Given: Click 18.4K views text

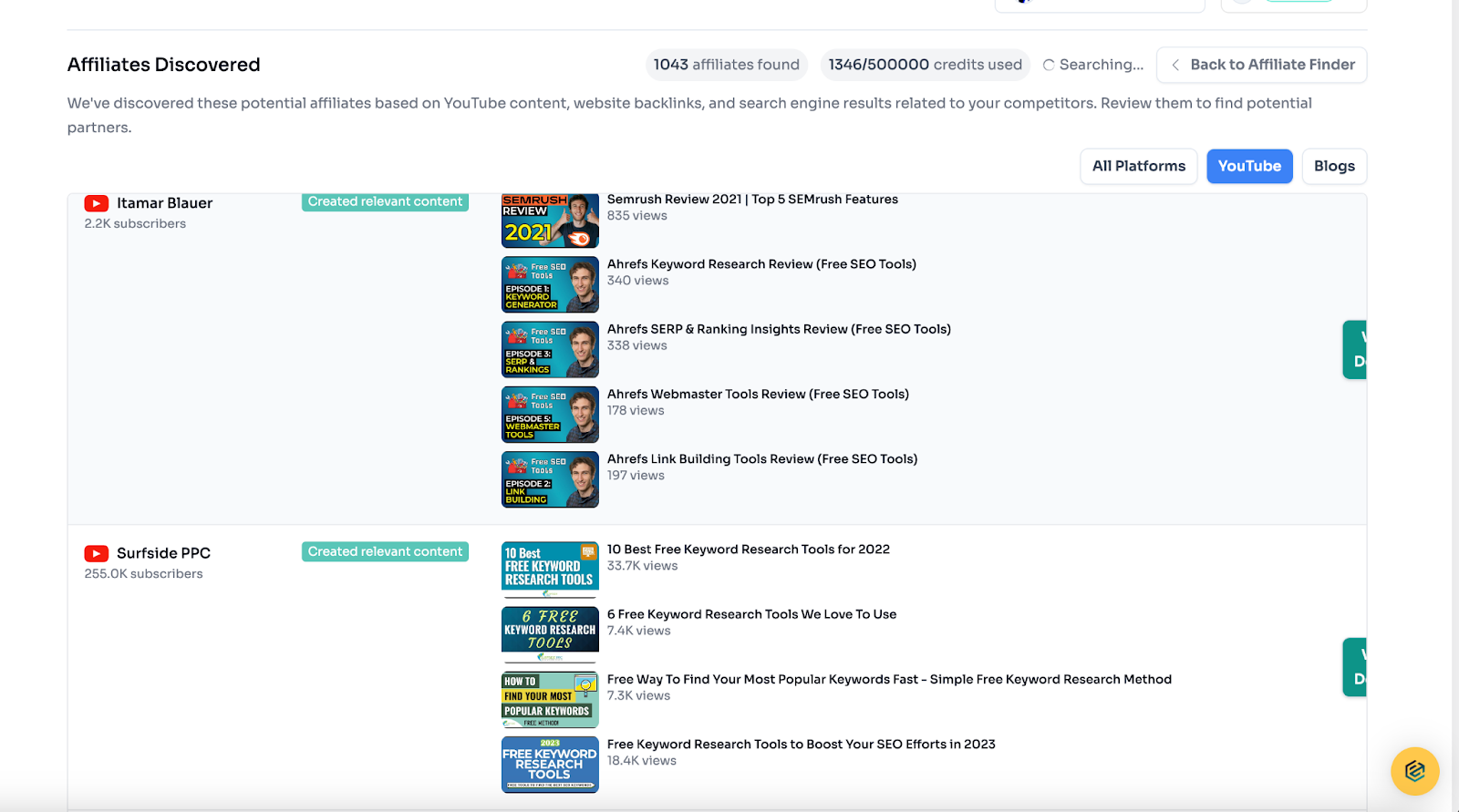Looking at the screenshot, I should click(642, 761).
